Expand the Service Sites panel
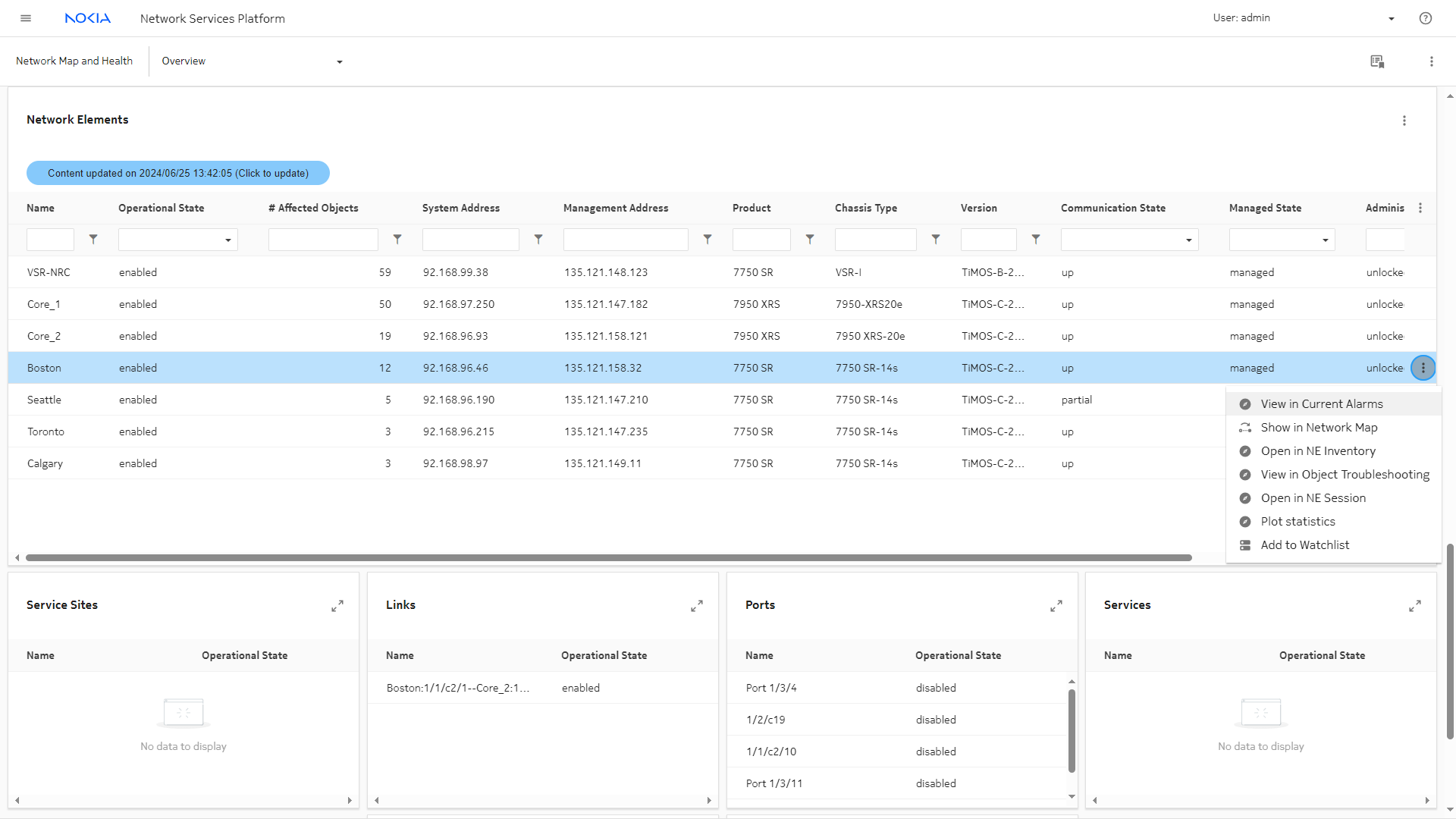Image resolution: width=1456 pixels, height=819 pixels. tap(337, 605)
